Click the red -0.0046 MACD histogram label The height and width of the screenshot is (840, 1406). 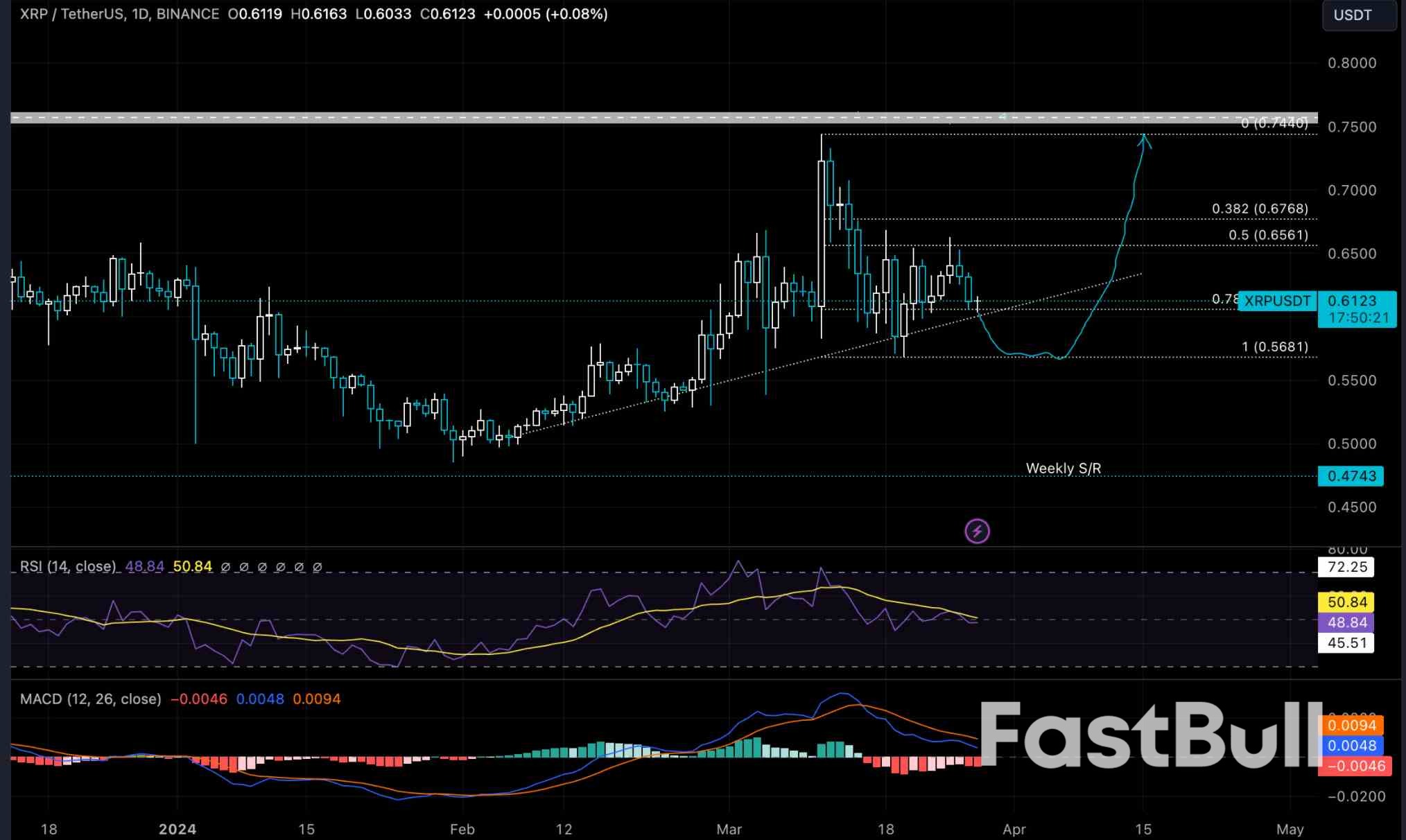(1355, 766)
